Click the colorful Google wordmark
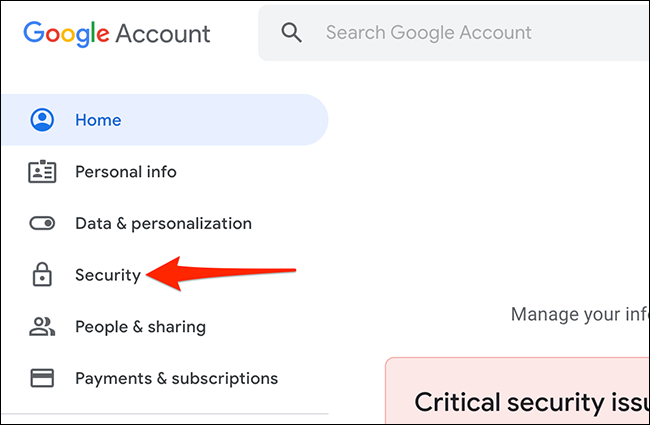This screenshot has height=425, width=650. click(x=66, y=33)
